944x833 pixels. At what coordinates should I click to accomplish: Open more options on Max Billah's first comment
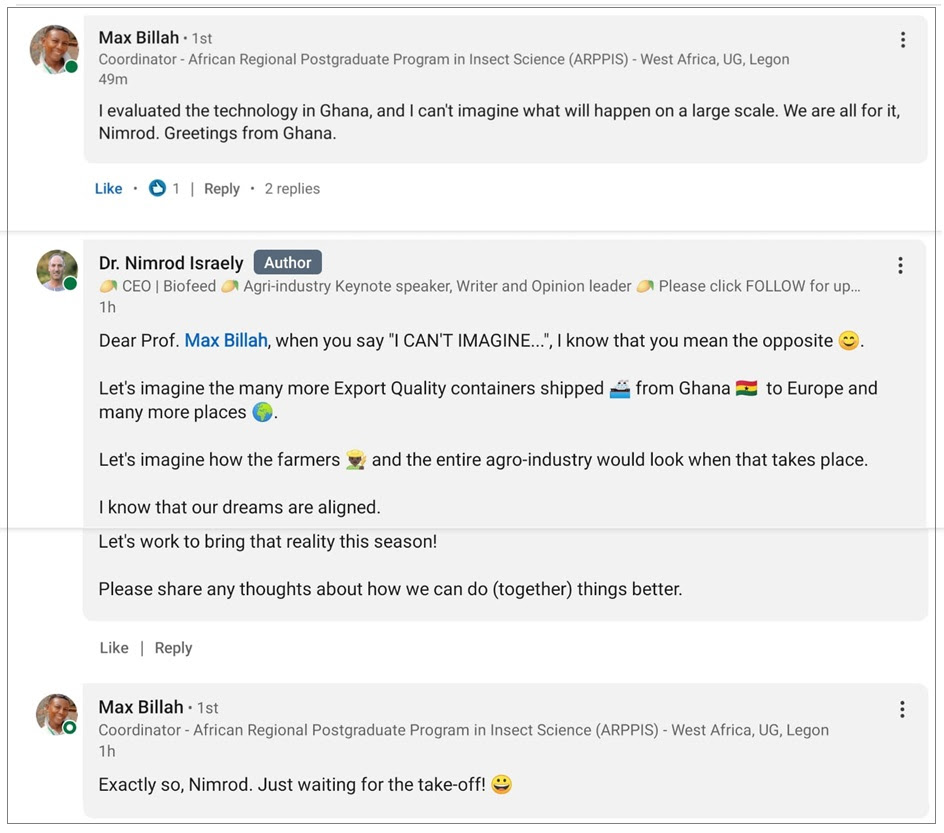(x=903, y=40)
